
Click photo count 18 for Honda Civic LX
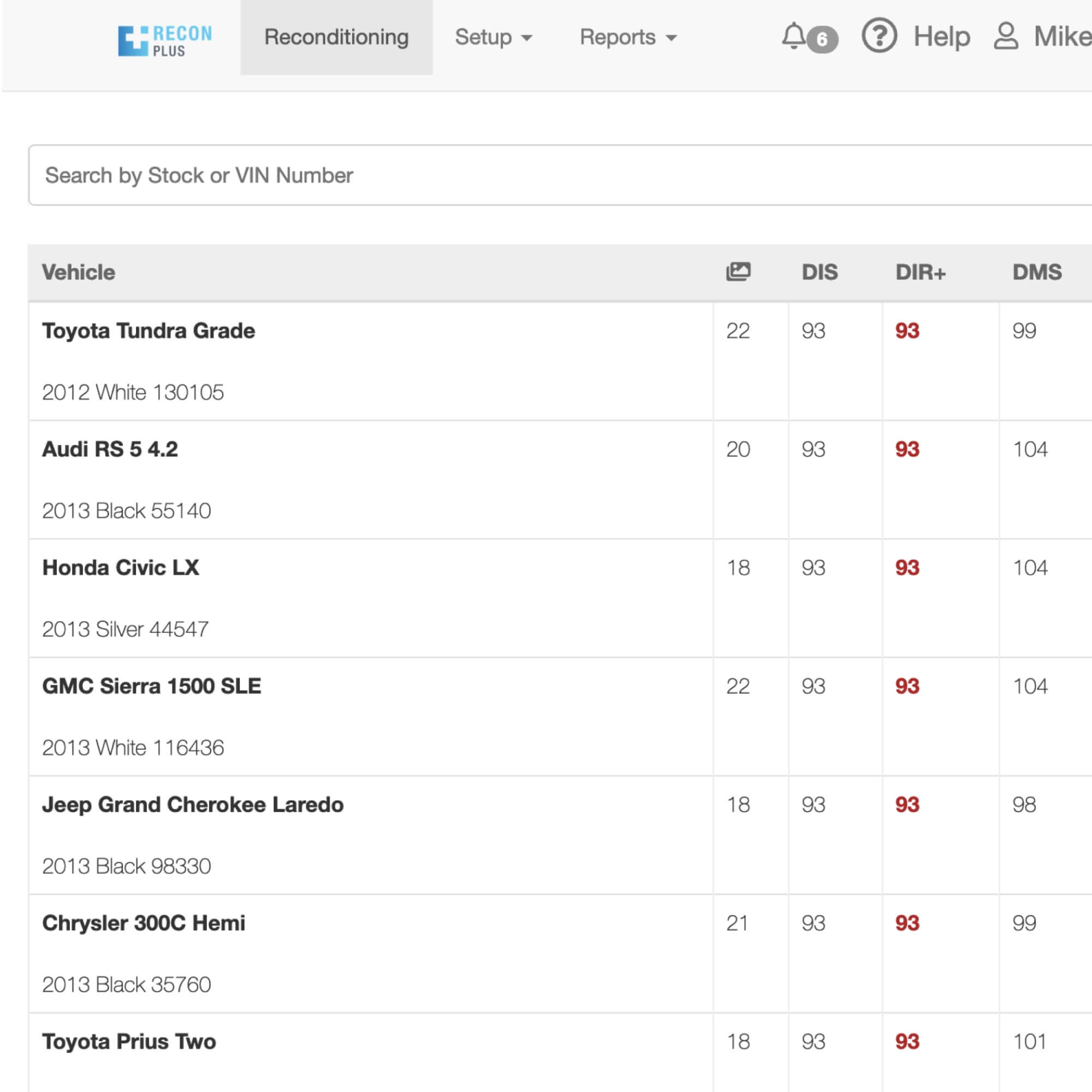click(x=738, y=567)
